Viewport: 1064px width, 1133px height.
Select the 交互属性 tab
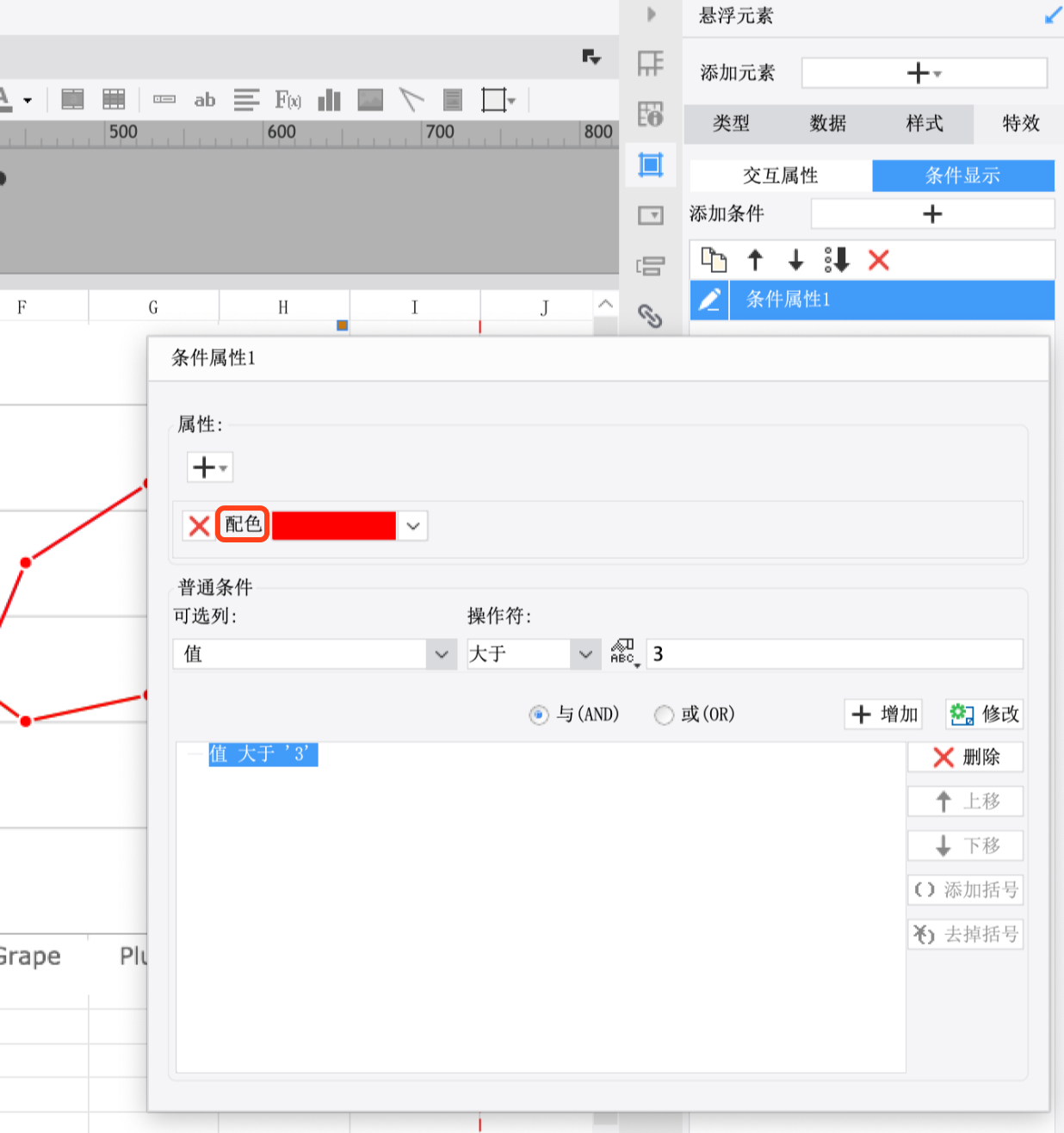click(x=781, y=176)
